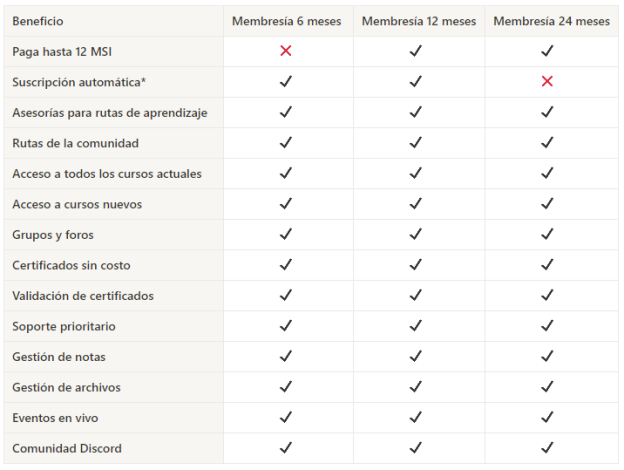Click 24 meses checkmark for Rutas de la comunidad
Viewport: 624px width, 470px height.
(547, 143)
